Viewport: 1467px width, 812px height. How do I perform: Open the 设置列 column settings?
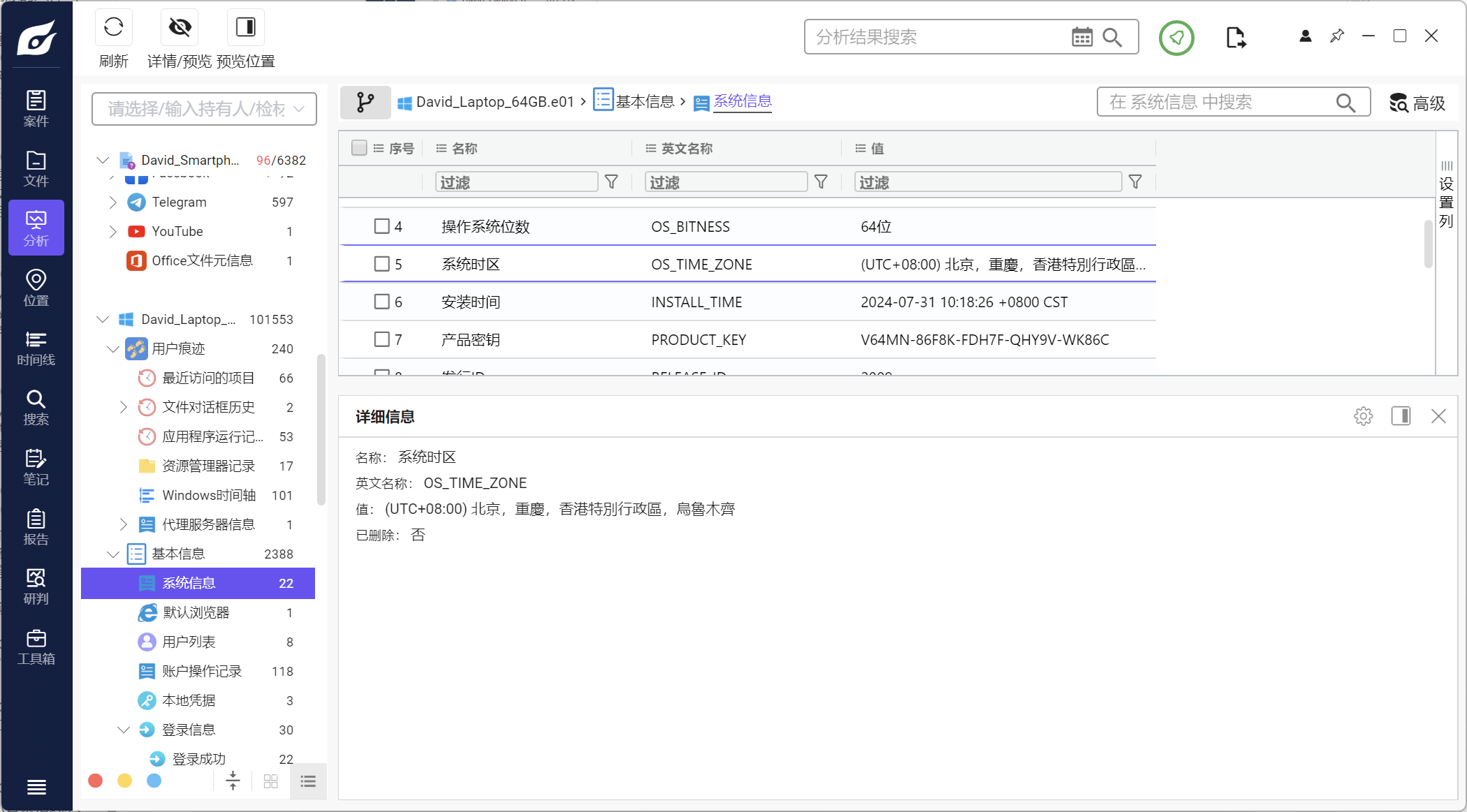[1446, 195]
